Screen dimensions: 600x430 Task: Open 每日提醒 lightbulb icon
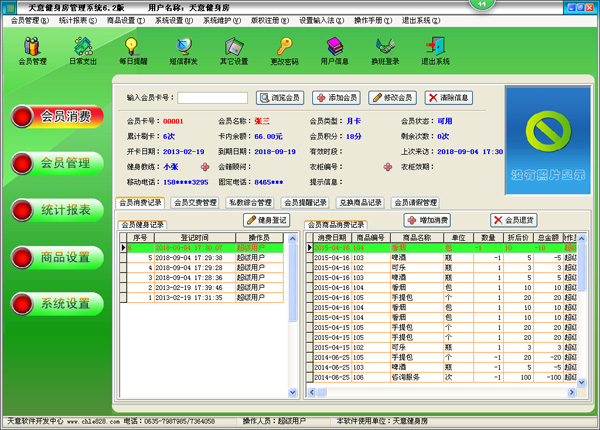[x=130, y=50]
